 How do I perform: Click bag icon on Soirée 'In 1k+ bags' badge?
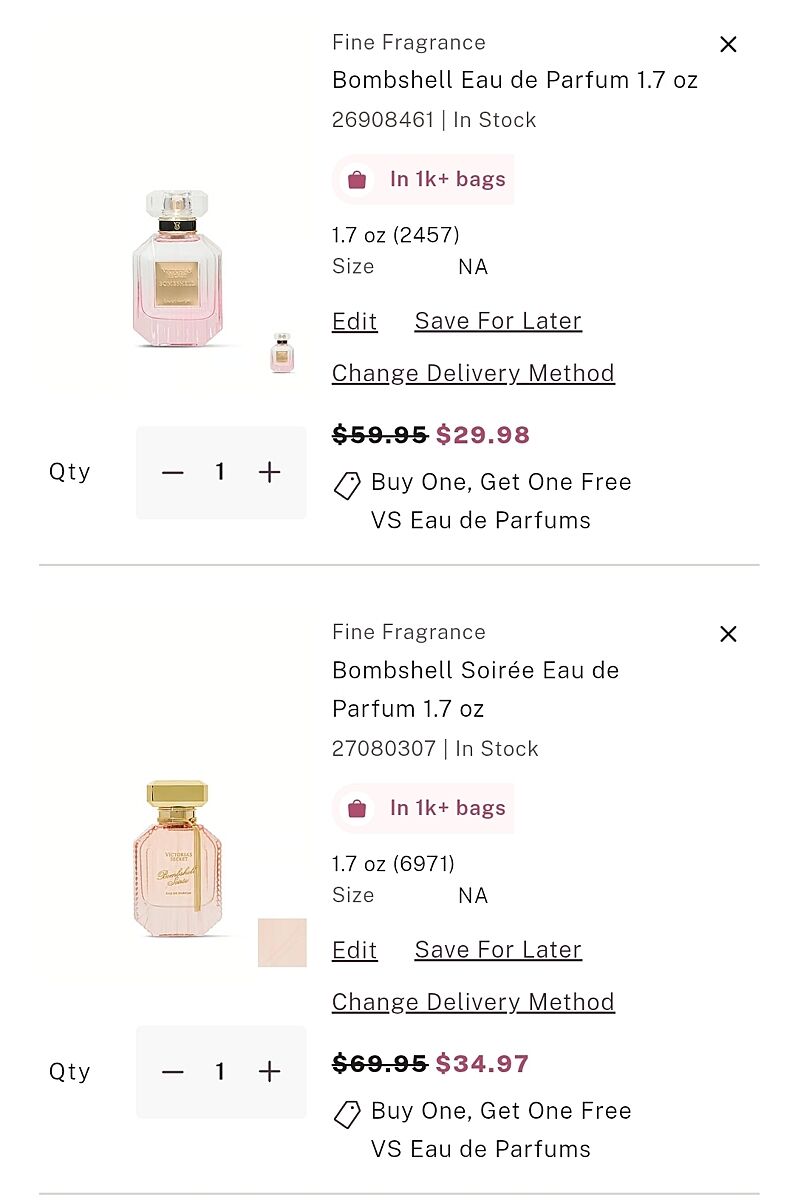[357, 809]
